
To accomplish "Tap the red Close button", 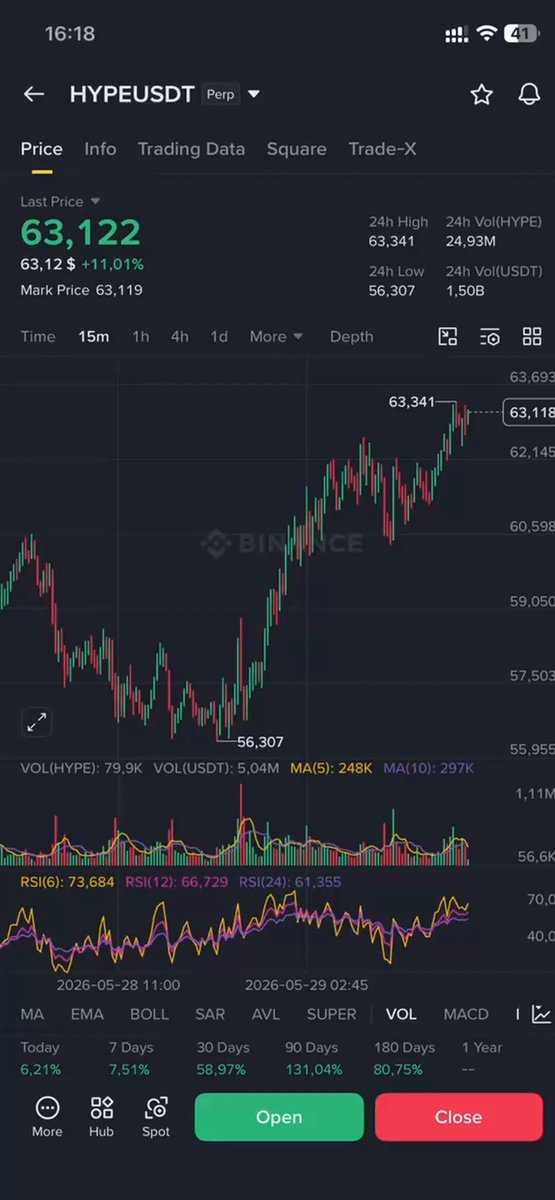I will pos(458,1117).
